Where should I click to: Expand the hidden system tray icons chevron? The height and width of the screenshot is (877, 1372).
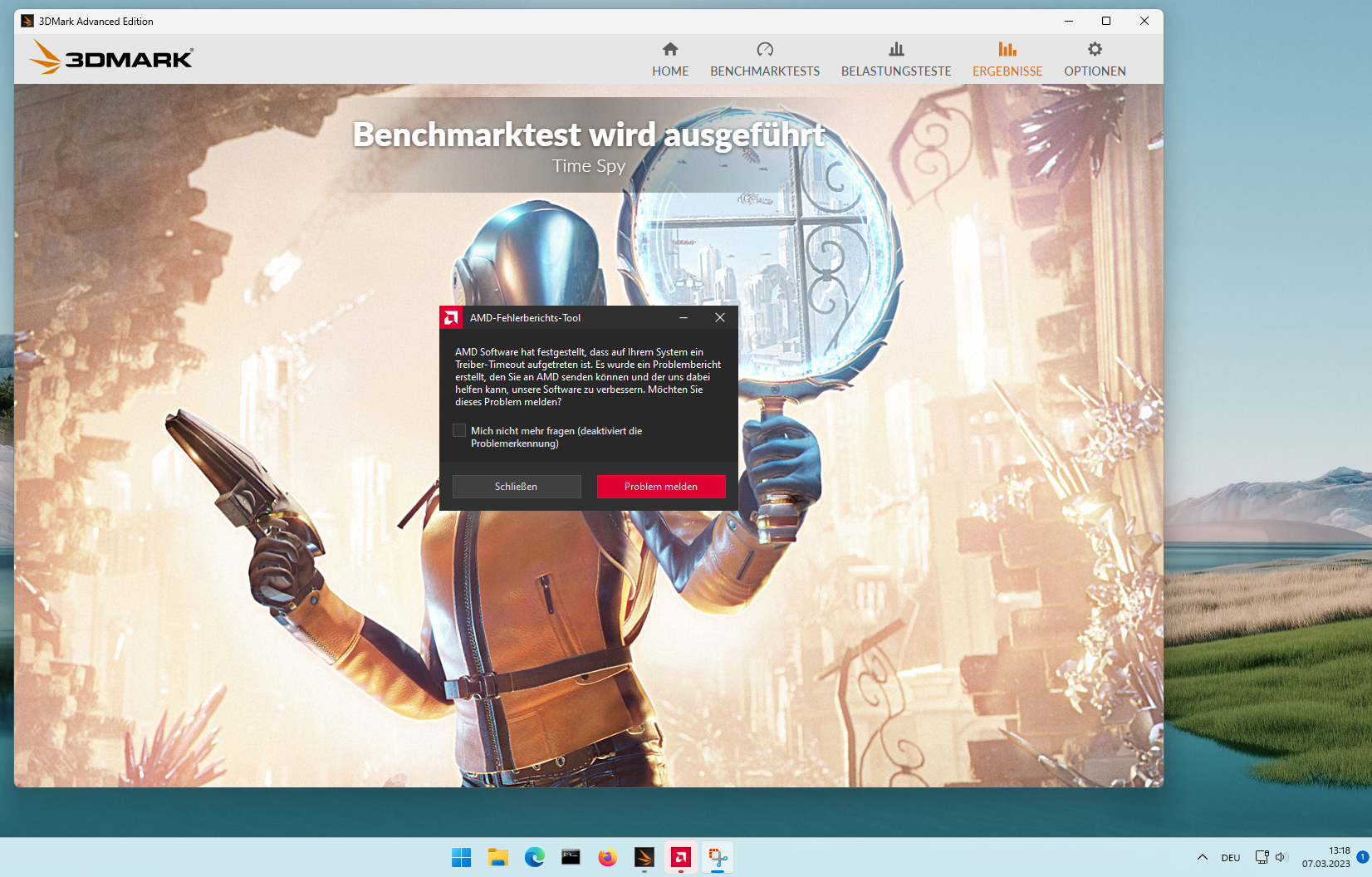[x=1203, y=857]
